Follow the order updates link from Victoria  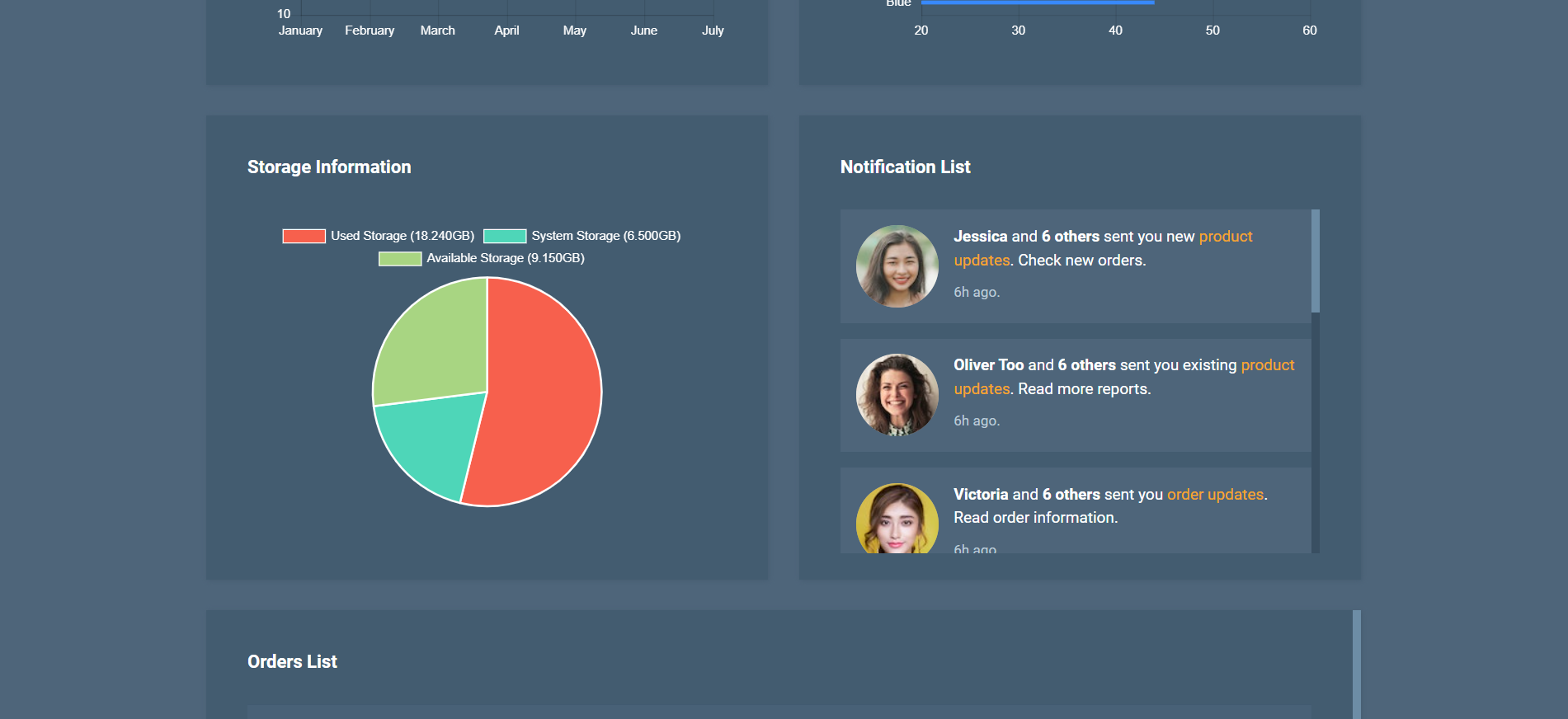(1214, 495)
